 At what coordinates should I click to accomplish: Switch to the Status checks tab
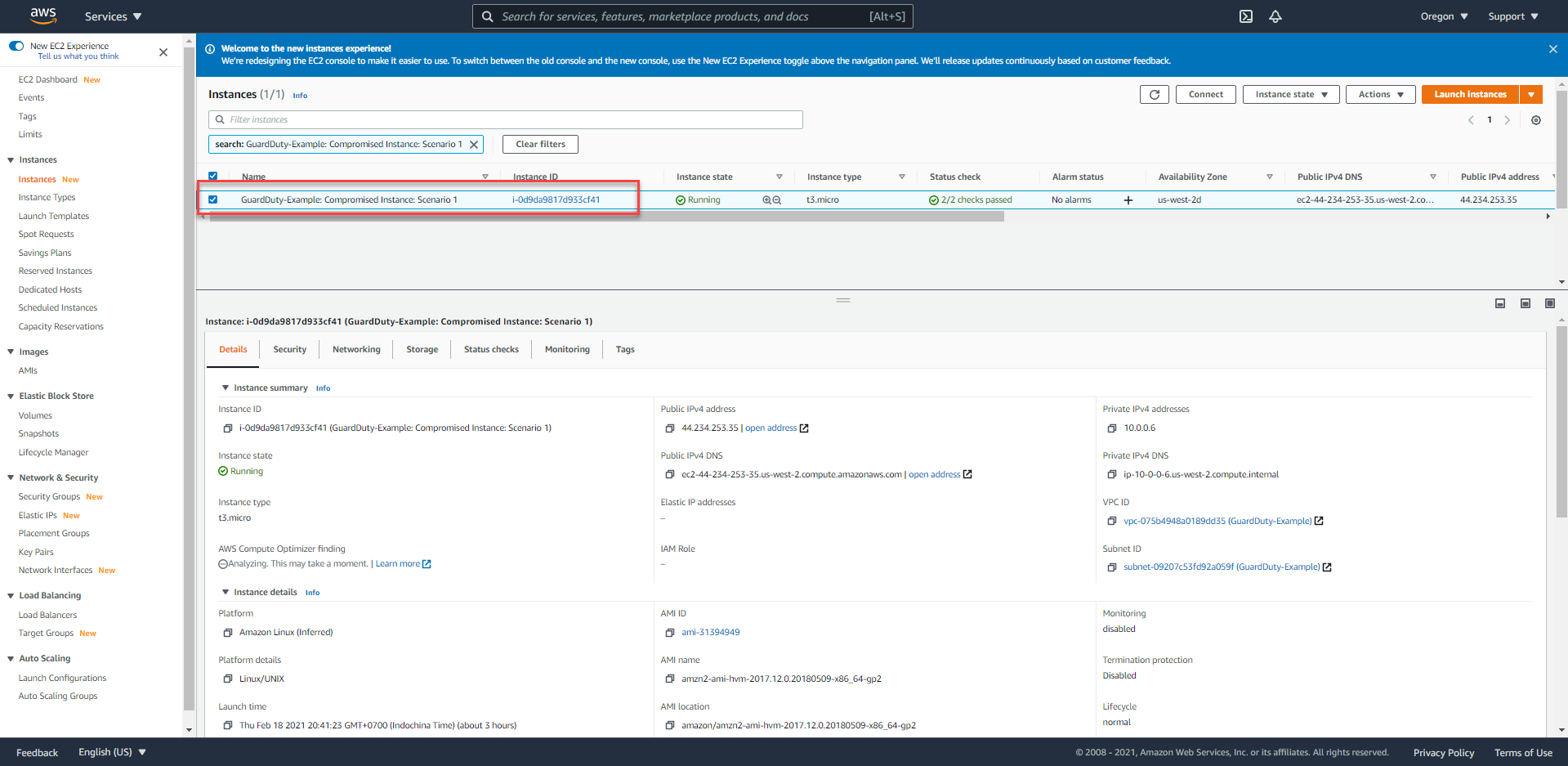tap(491, 350)
